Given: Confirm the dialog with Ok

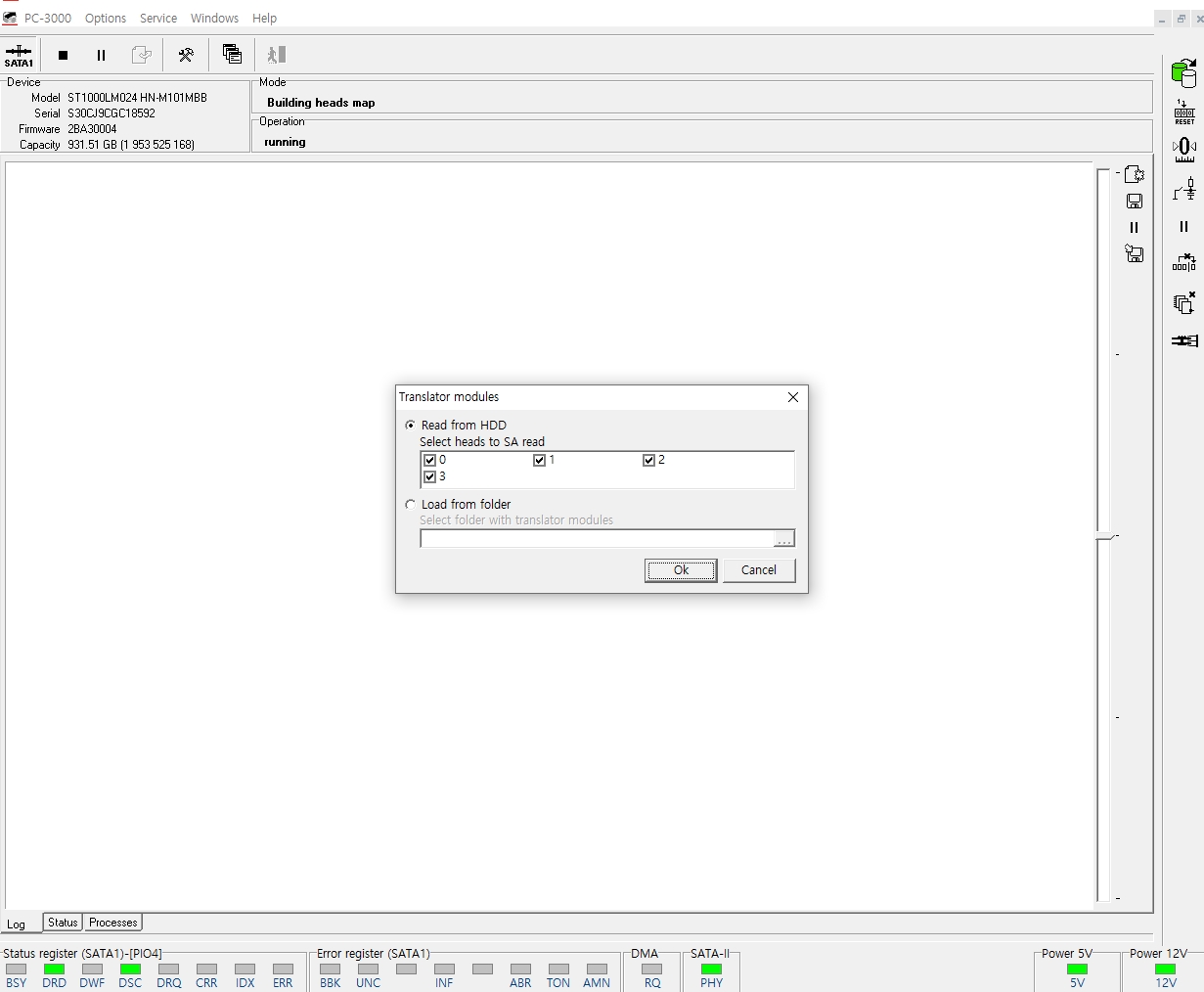Looking at the screenshot, I should [x=681, y=570].
